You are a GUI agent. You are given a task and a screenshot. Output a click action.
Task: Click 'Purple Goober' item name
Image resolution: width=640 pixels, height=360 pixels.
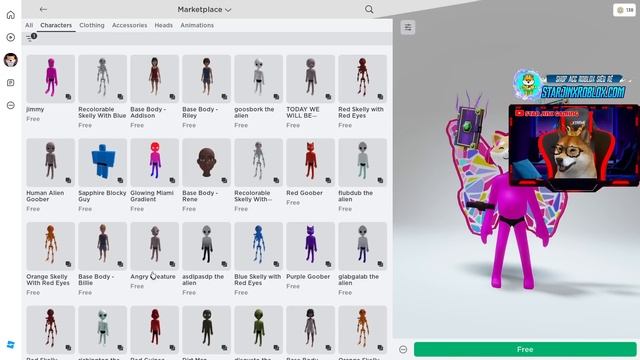pos(308,277)
